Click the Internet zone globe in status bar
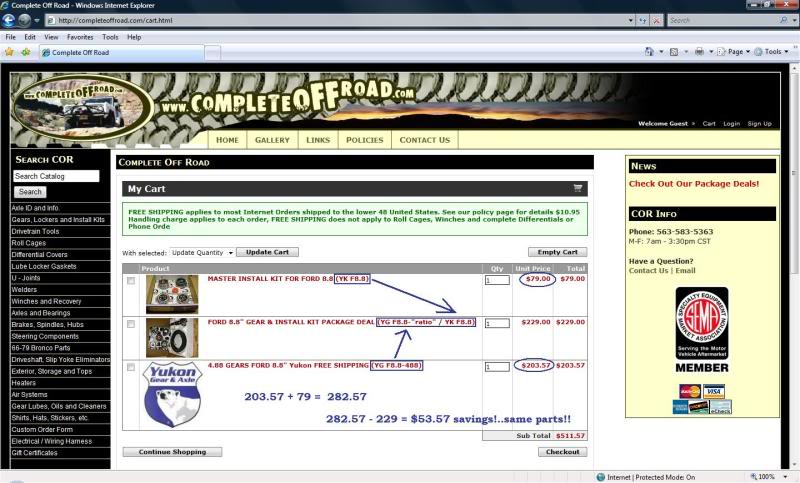The image size is (800, 483). pyautogui.click(x=601, y=477)
